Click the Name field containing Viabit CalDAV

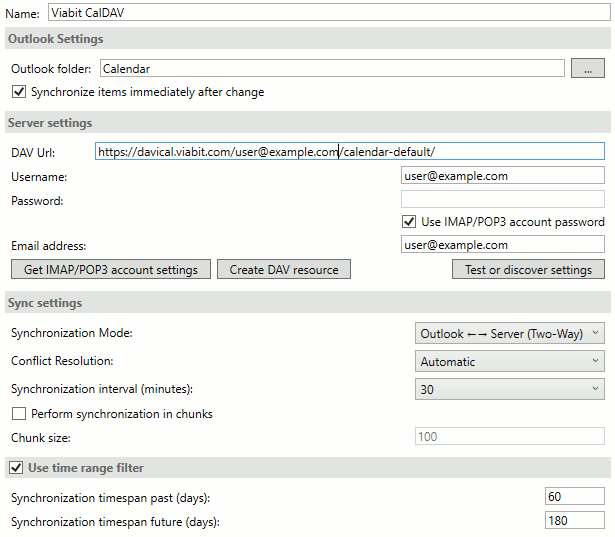click(329, 13)
